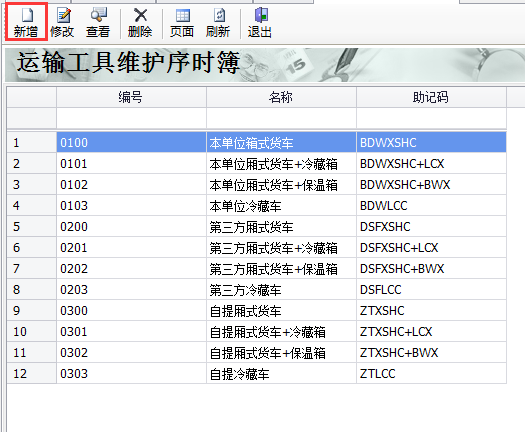The height and width of the screenshot is (432, 525).
Task: Refresh list with the 刷新 icon
Action: (x=218, y=22)
